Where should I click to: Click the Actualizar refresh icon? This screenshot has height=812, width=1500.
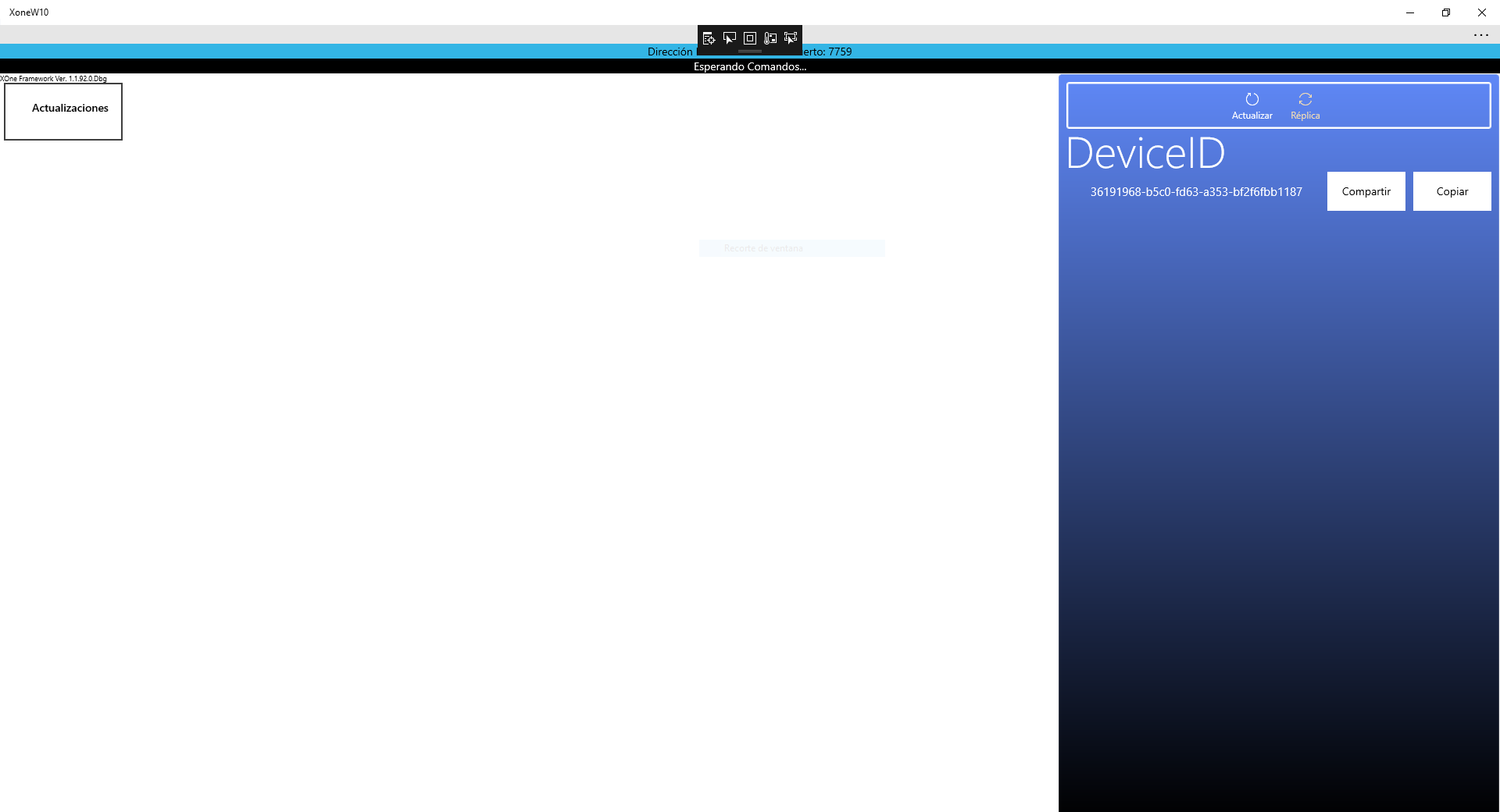pos(1252,99)
